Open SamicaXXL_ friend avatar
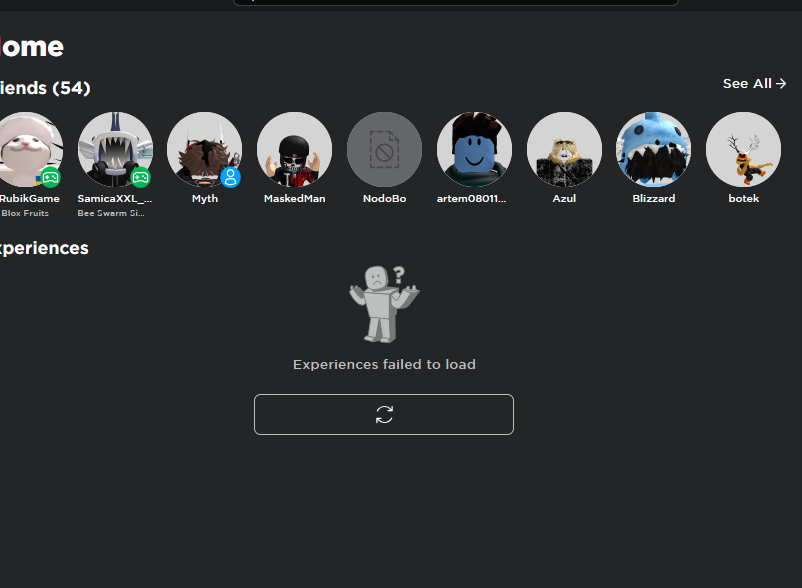This screenshot has width=802, height=588. tap(115, 149)
